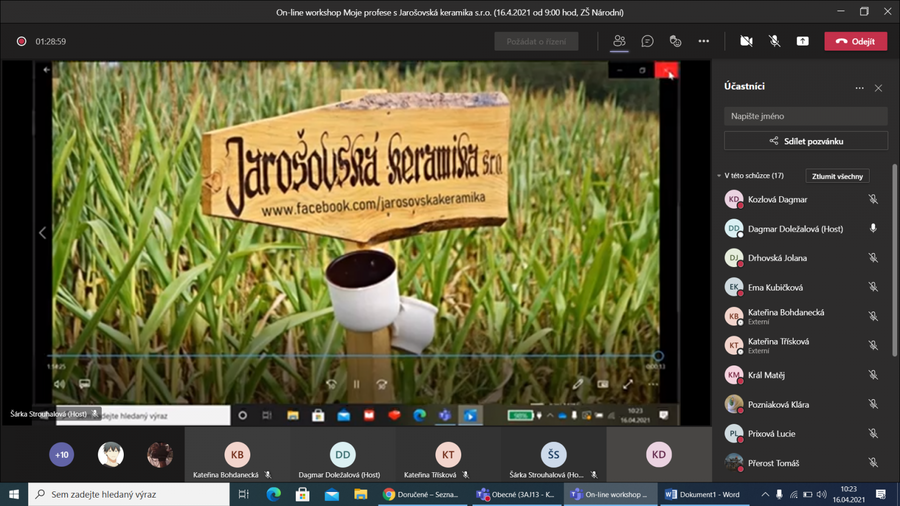Screen dimensions: 900x506
Task: Toggle Kateřina Bohdanecká mic icon in list
Action: [872, 316]
